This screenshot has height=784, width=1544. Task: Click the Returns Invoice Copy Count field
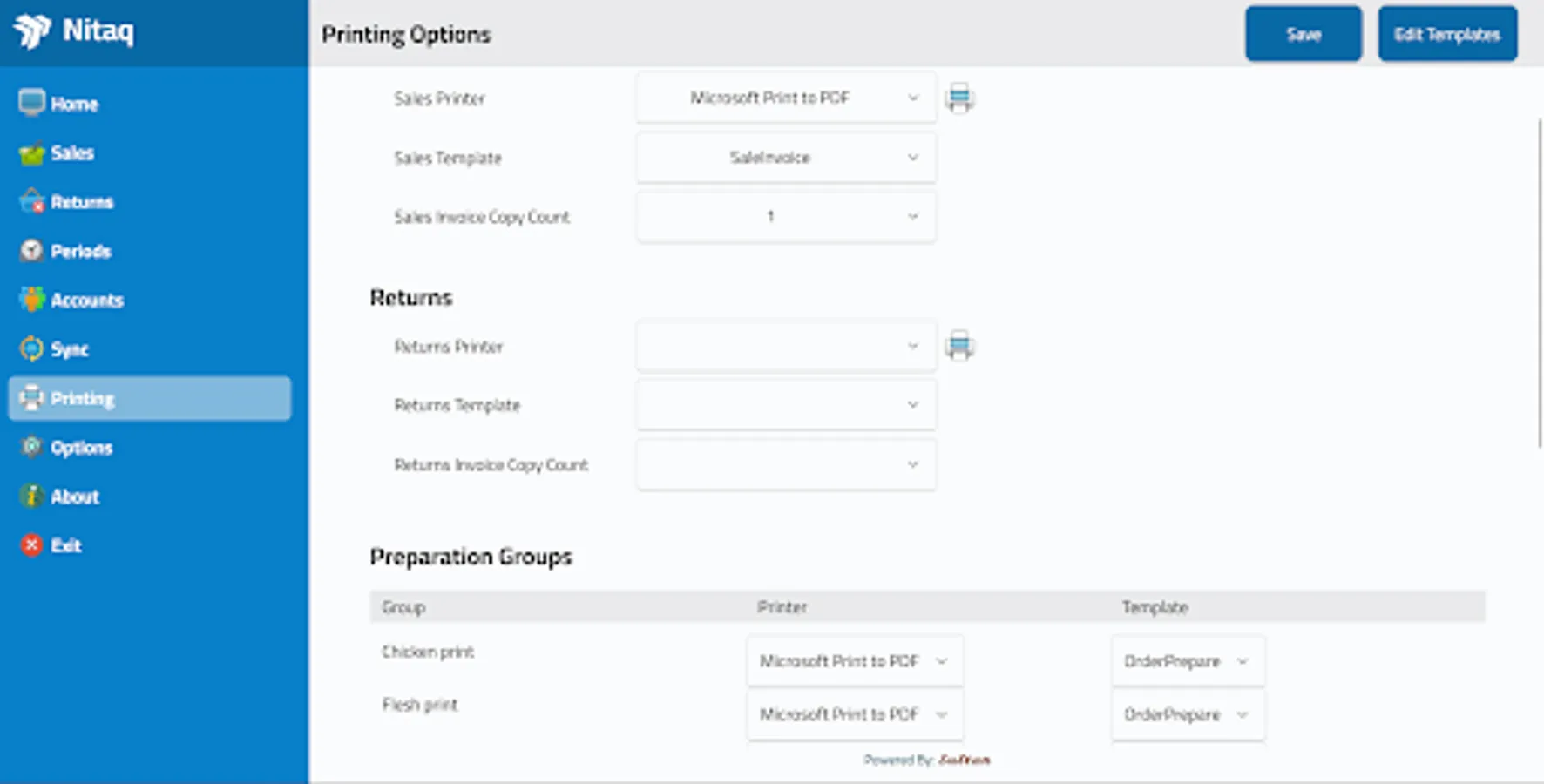785,464
